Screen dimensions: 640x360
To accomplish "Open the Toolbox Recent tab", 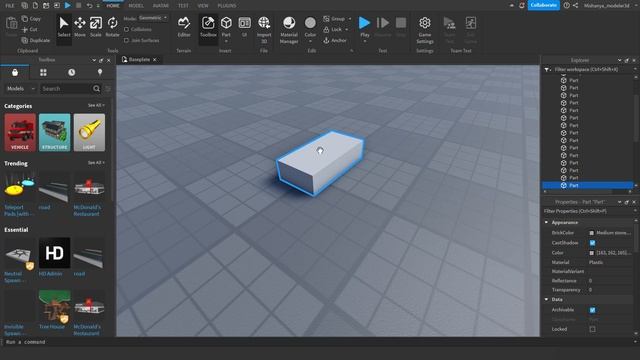I will click(x=71, y=72).
